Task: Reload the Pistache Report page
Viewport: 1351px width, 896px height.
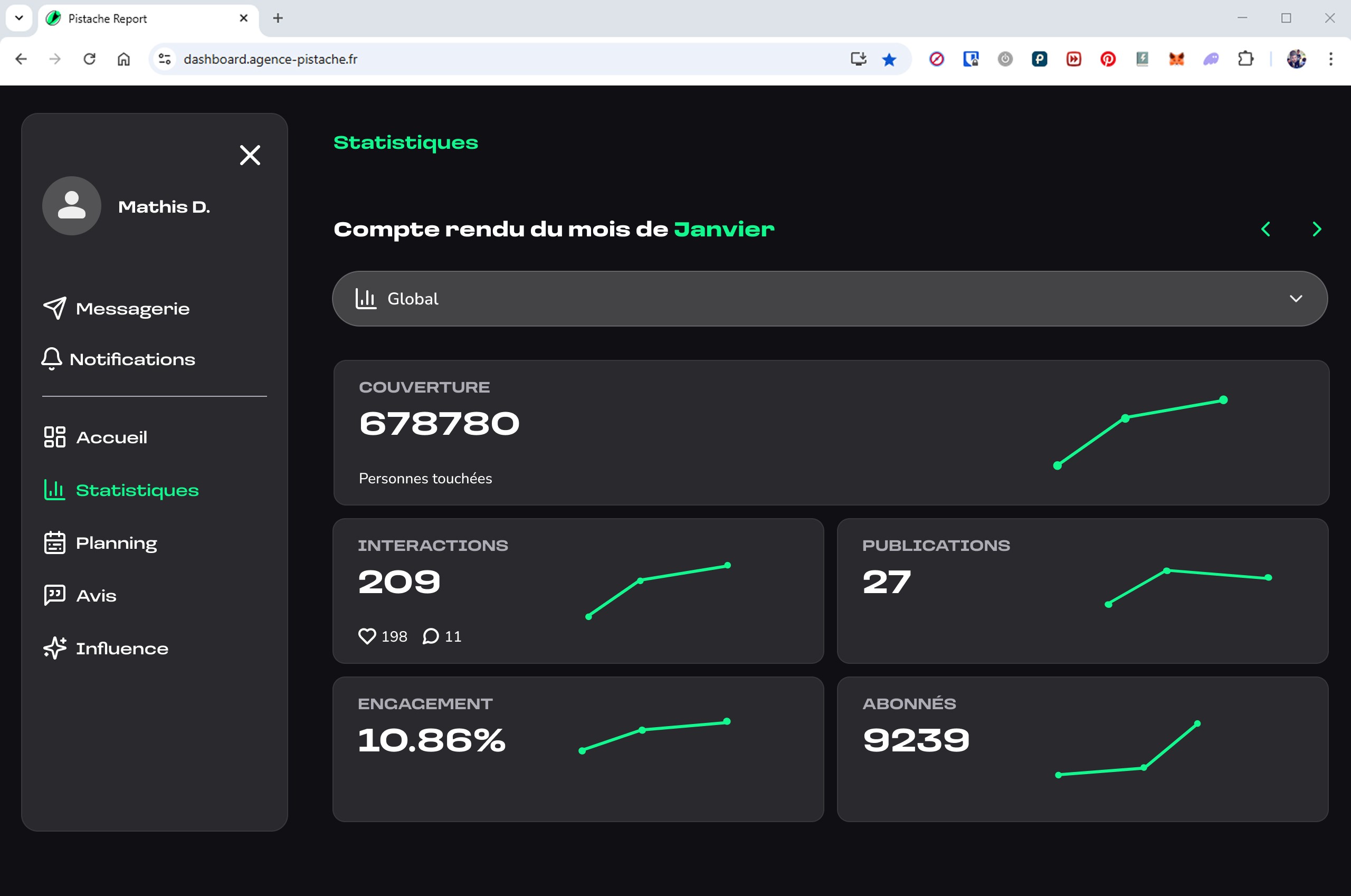Action: click(89, 59)
